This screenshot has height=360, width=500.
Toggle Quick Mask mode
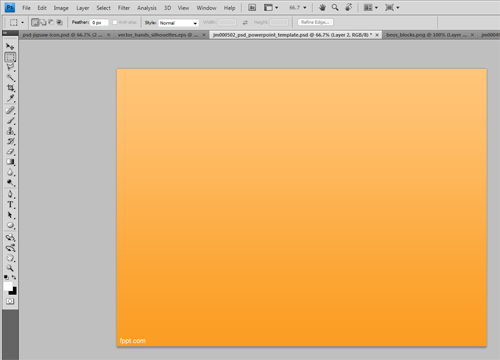tap(10, 301)
